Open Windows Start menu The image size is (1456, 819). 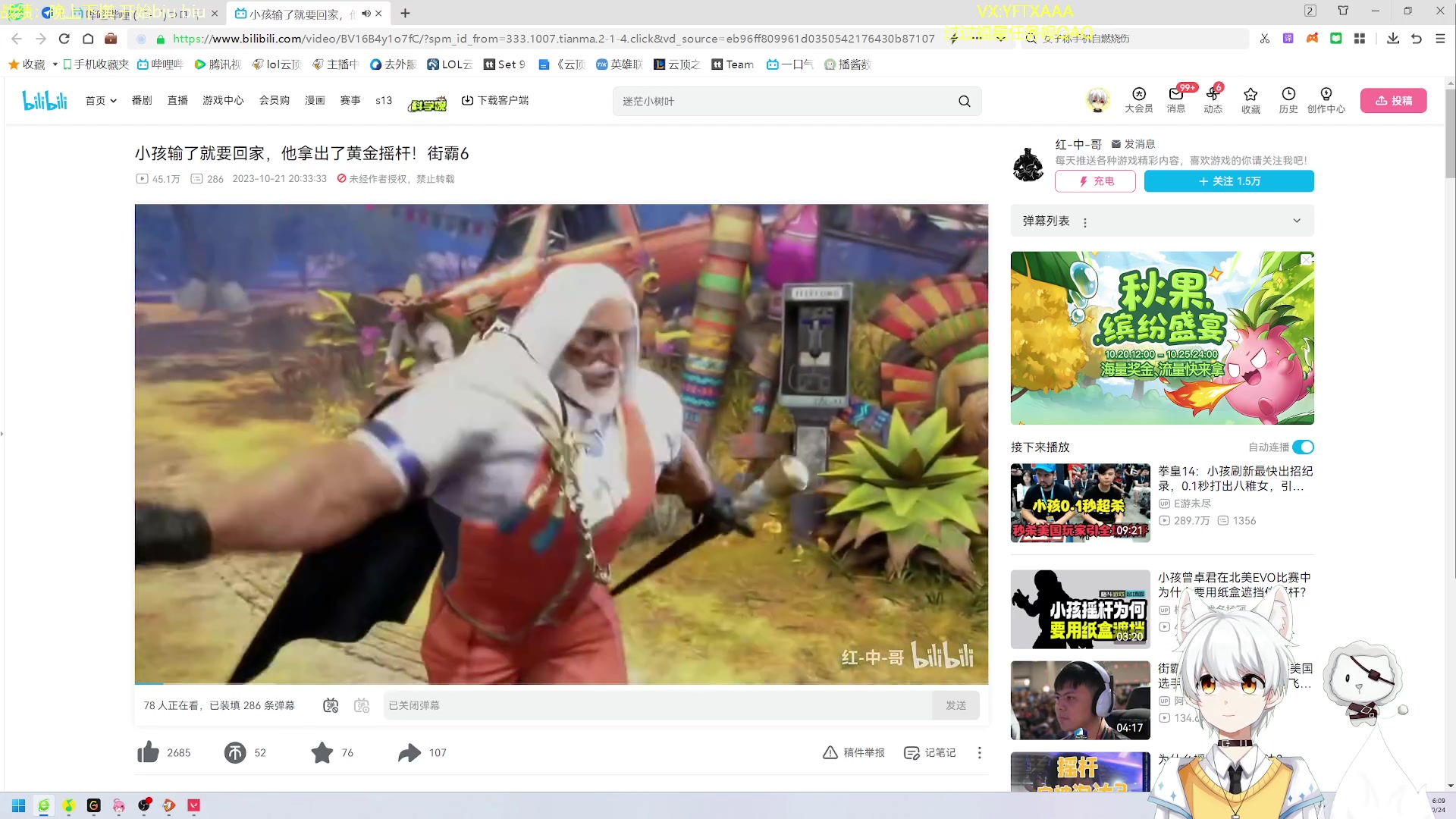pos(19,805)
